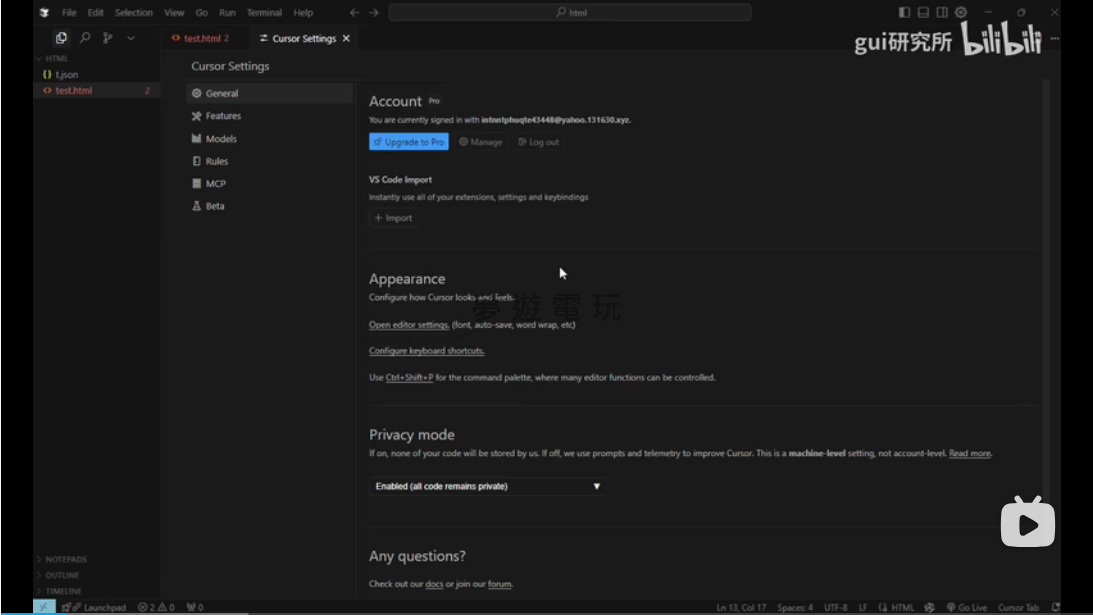
Task: Click the Open editor settings link
Action: pyautogui.click(x=409, y=325)
